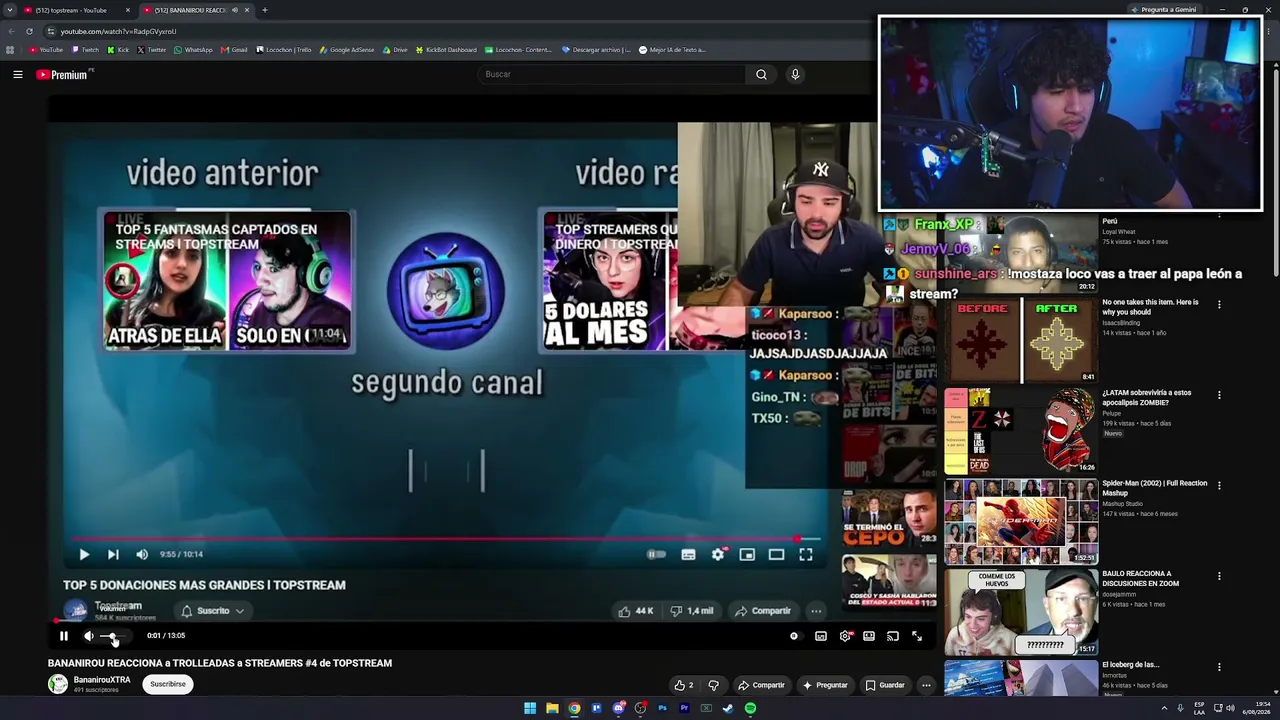This screenshot has height=720, width=1280.
Task: Skip to next in embedded player
Action: click(113, 555)
